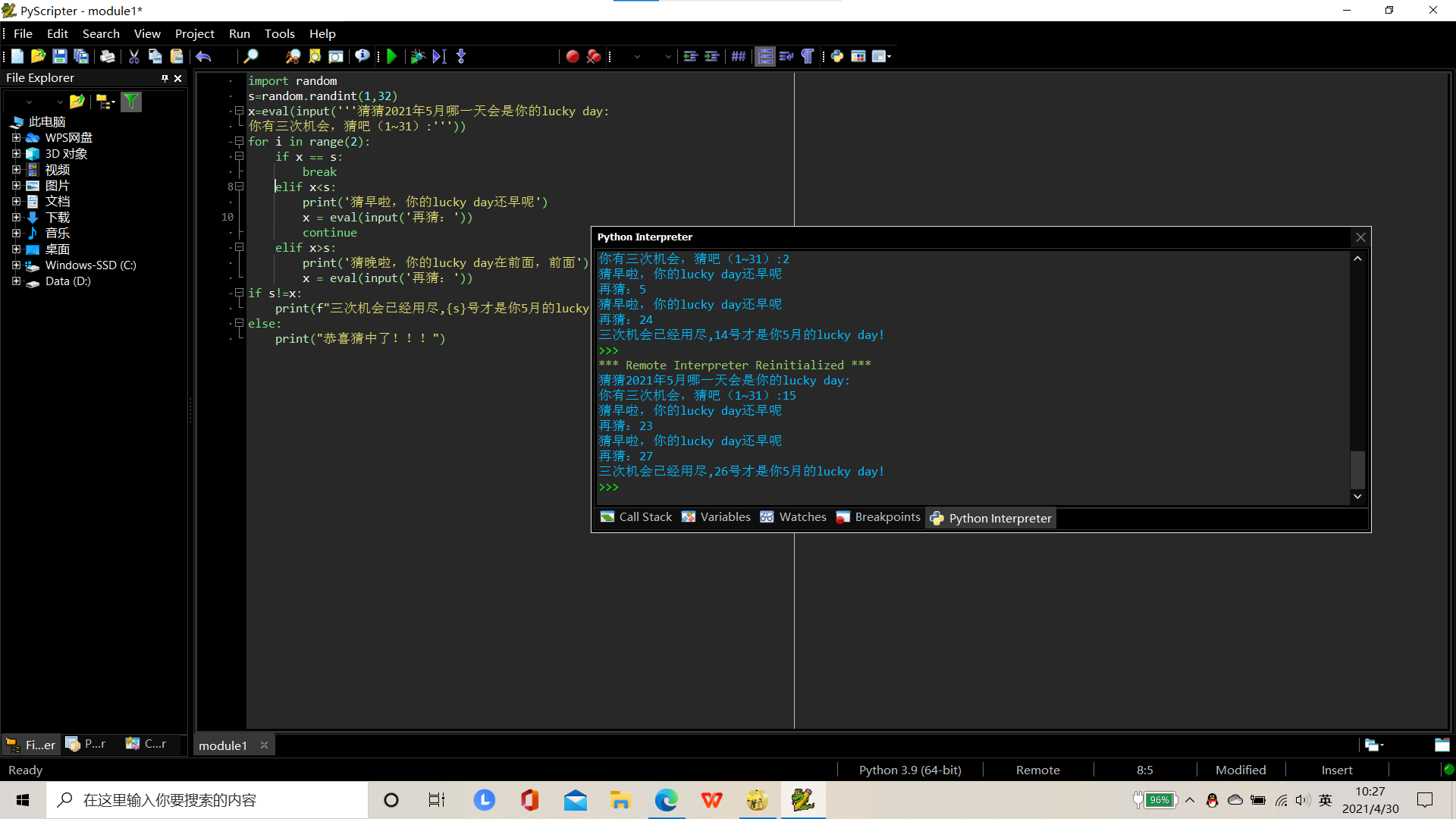Viewport: 1456px width, 819px height.
Task: Click the Save file icon
Action: point(59,56)
